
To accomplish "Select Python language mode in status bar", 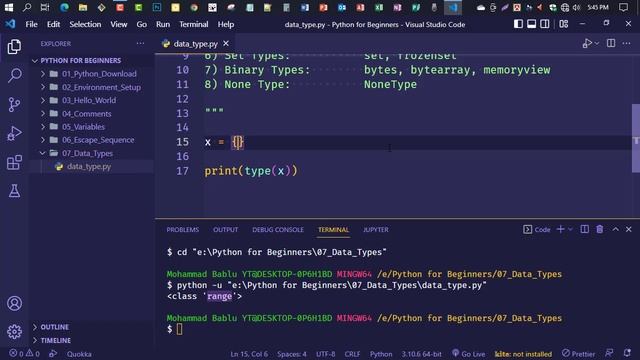I will [381, 354].
